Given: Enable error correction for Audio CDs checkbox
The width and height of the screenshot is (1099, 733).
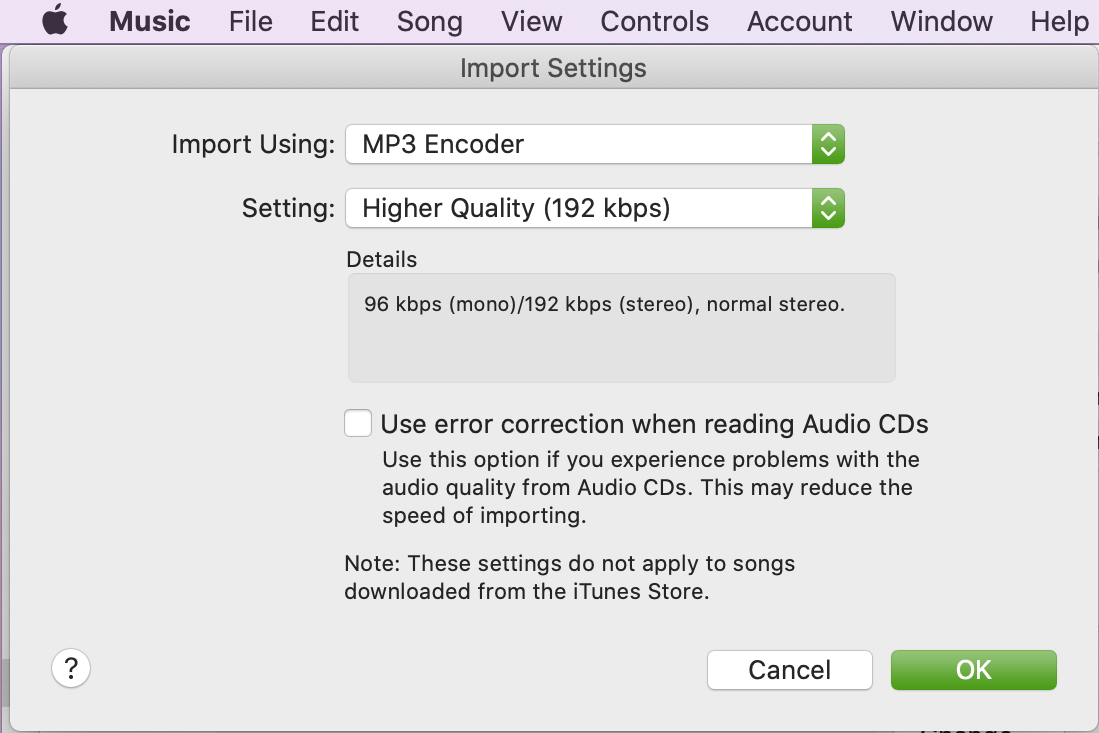Looking at the screenshot, I should pyautogui.click(x=358, y=424).
